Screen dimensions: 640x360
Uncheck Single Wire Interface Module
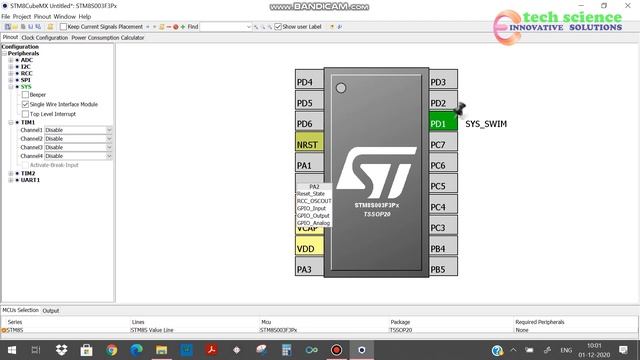tap(25, 104)
